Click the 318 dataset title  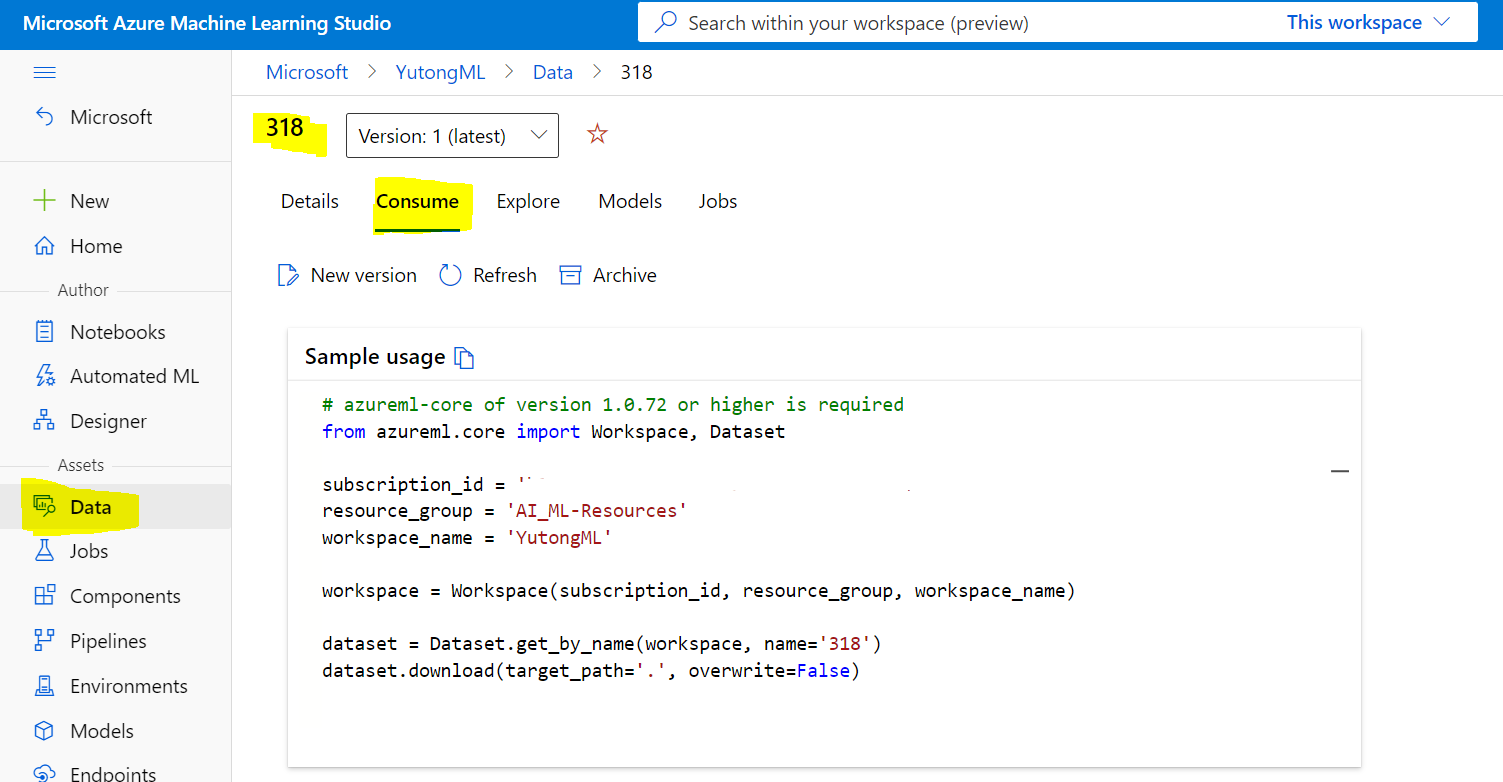click(x=285, y=128)
